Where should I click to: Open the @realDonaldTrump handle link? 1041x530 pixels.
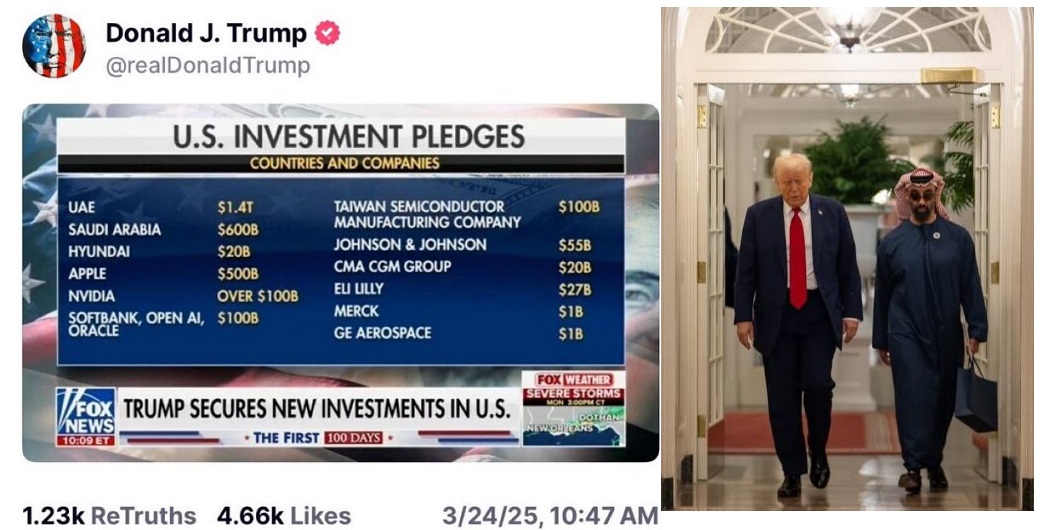(x=208, y=66)
